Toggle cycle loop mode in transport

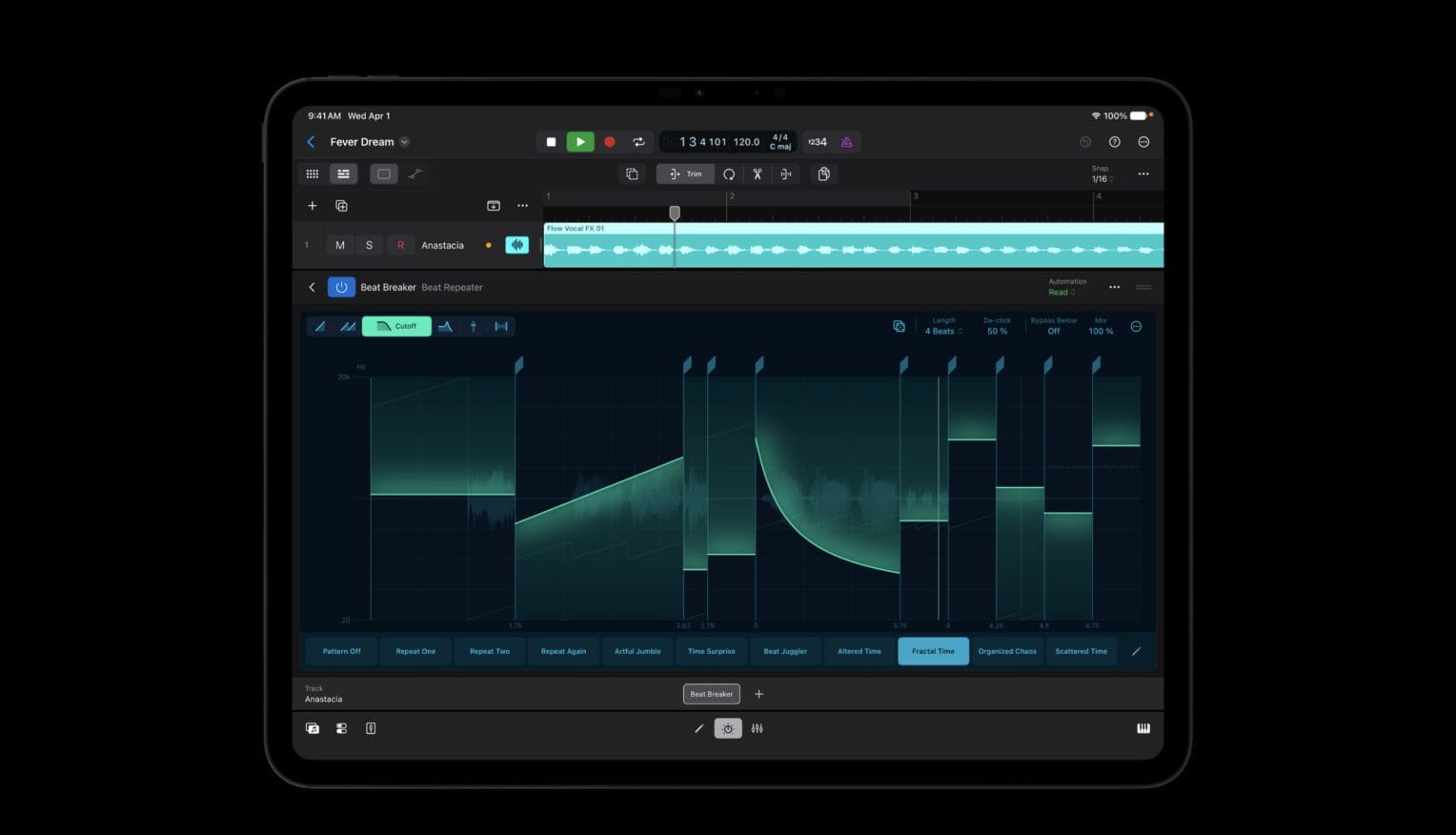tap(638, 142)
